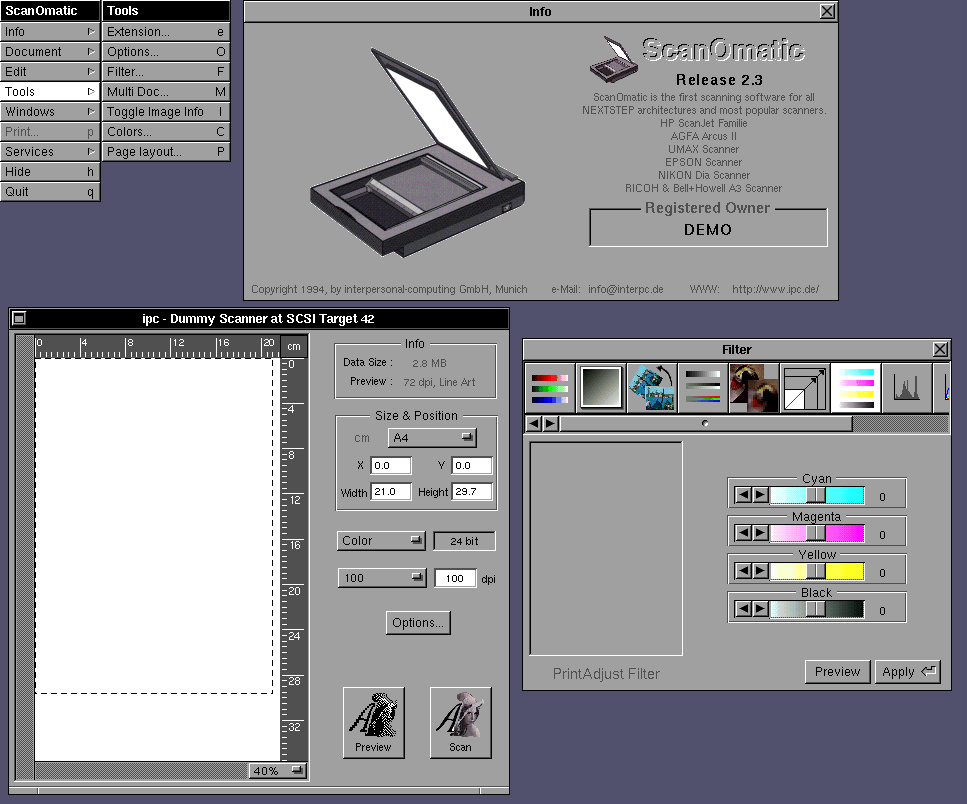Select the histogram filter icon
This screenshot has width=967, height=804.
click(907, 388)
